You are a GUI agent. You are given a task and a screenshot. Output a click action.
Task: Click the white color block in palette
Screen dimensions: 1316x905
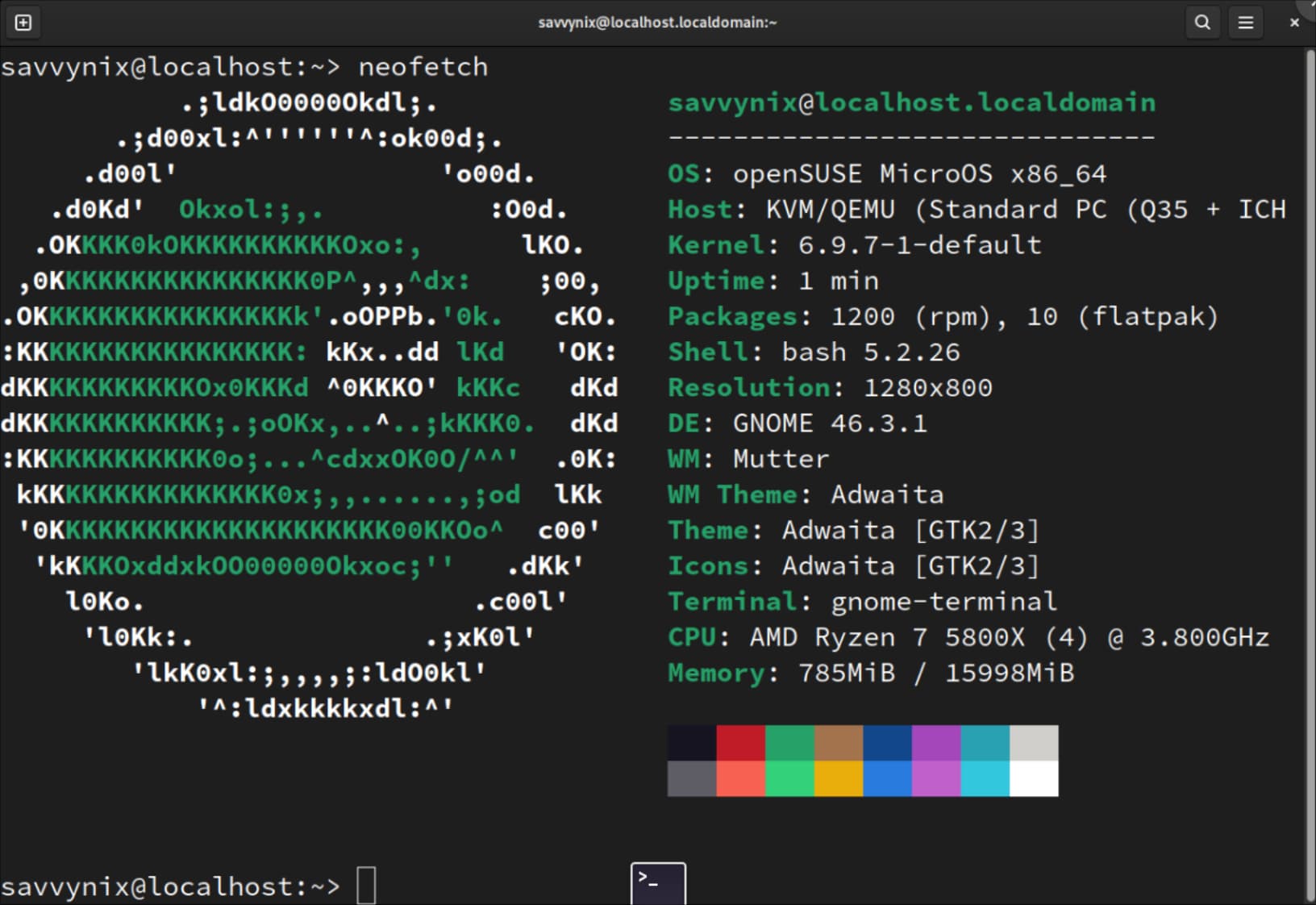tap(1034, 779)
